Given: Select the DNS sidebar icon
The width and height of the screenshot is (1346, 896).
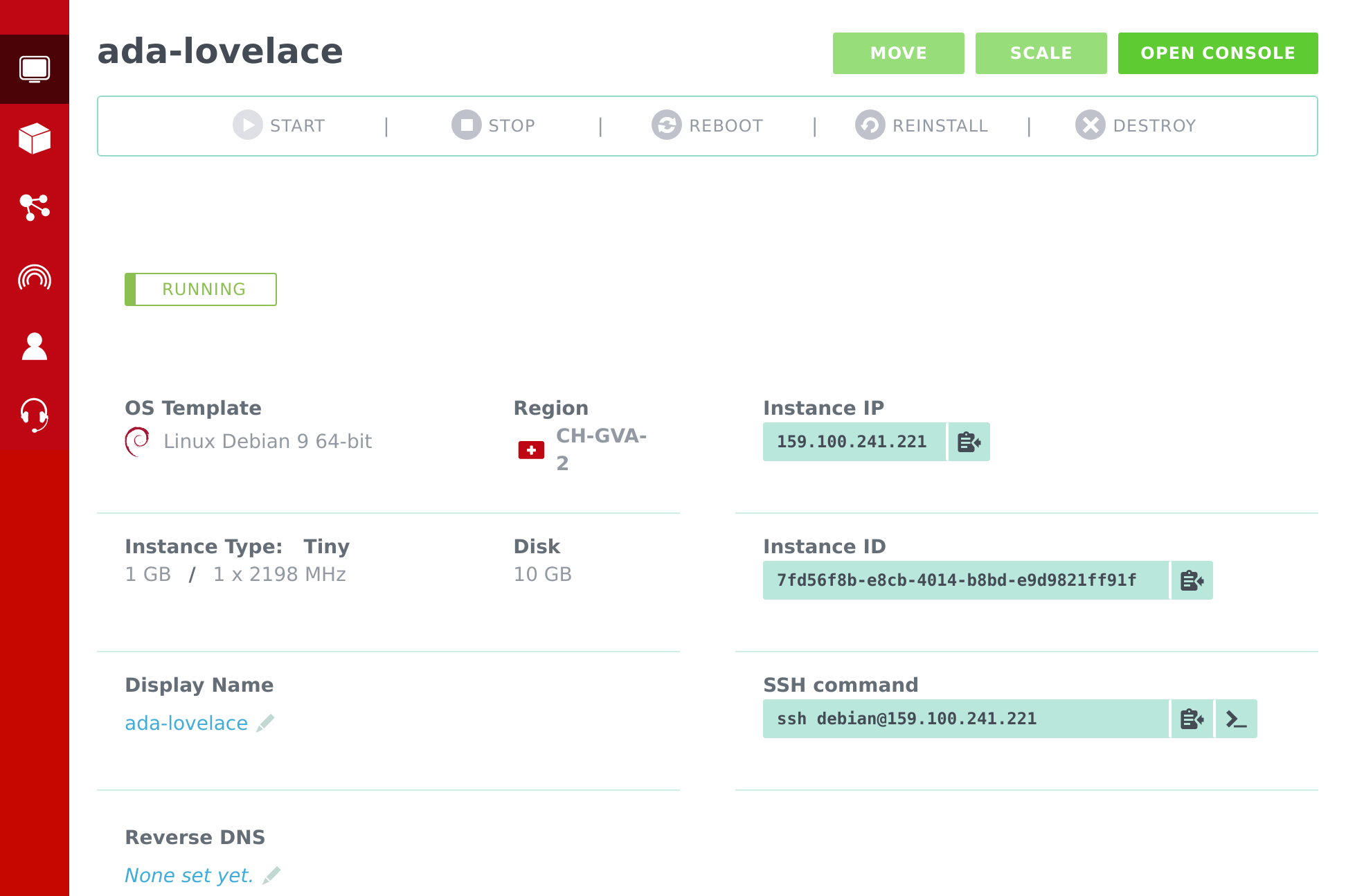Looking at the screenshot, I should pos(35,276).
